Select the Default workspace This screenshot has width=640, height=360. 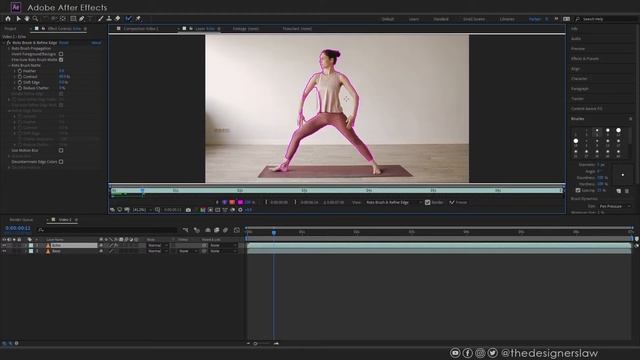(388, 19)
